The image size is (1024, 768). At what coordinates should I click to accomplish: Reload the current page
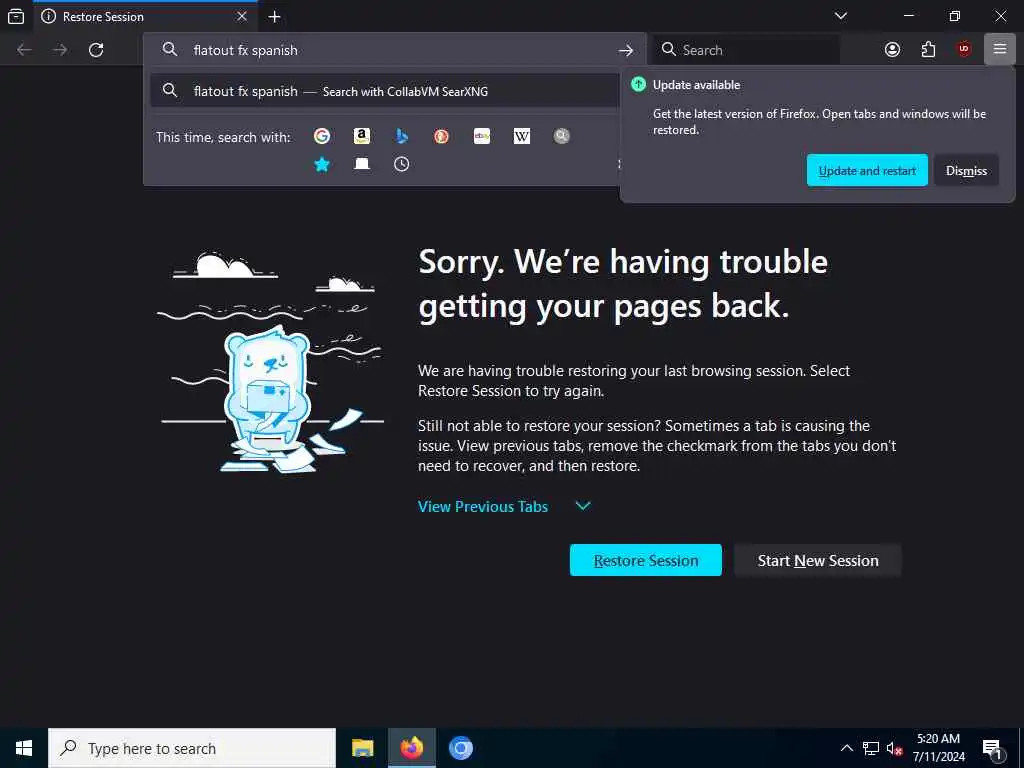coord(96,50)
